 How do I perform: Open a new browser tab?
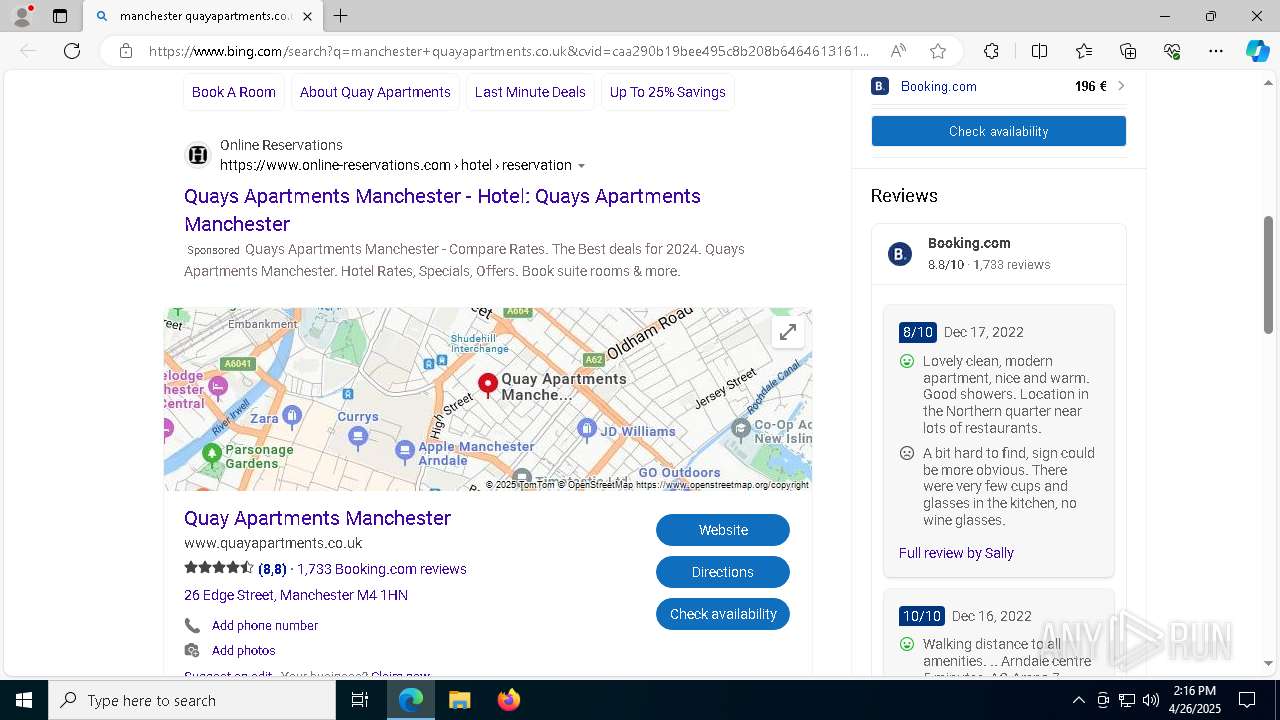[x=341, y=16]
